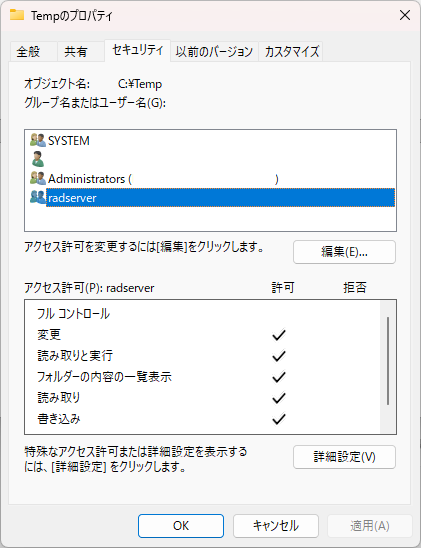Click the folder icon in title bar
The image size is (421, 548).
click(17, 15)
